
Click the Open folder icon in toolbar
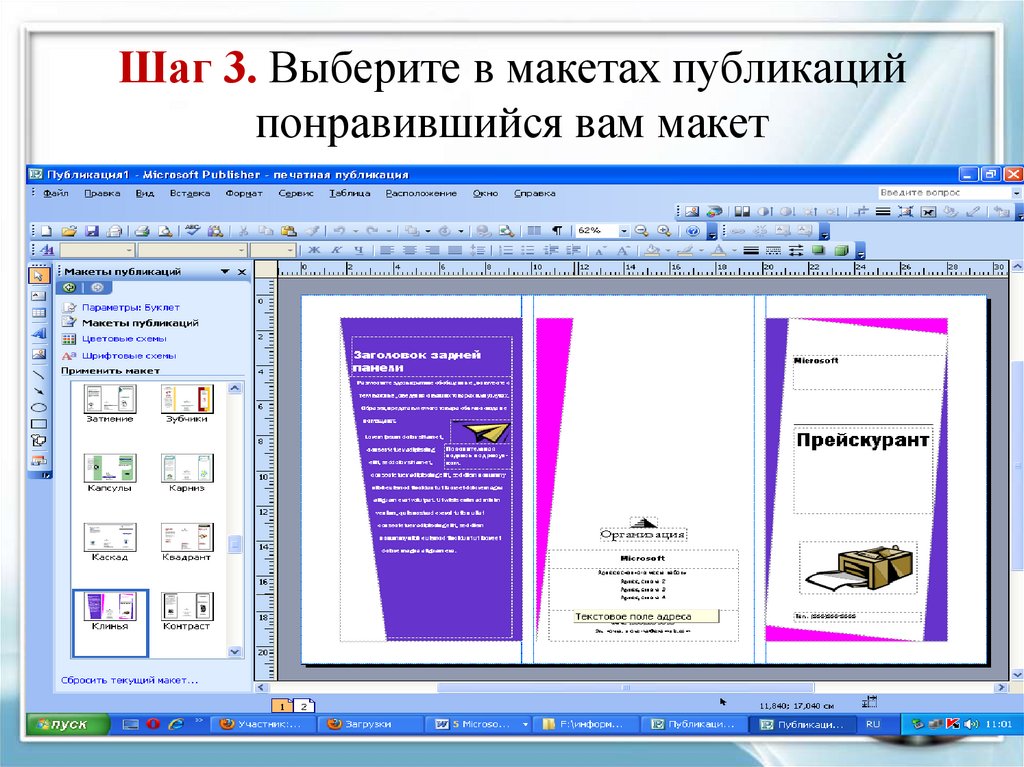point(69,231)
